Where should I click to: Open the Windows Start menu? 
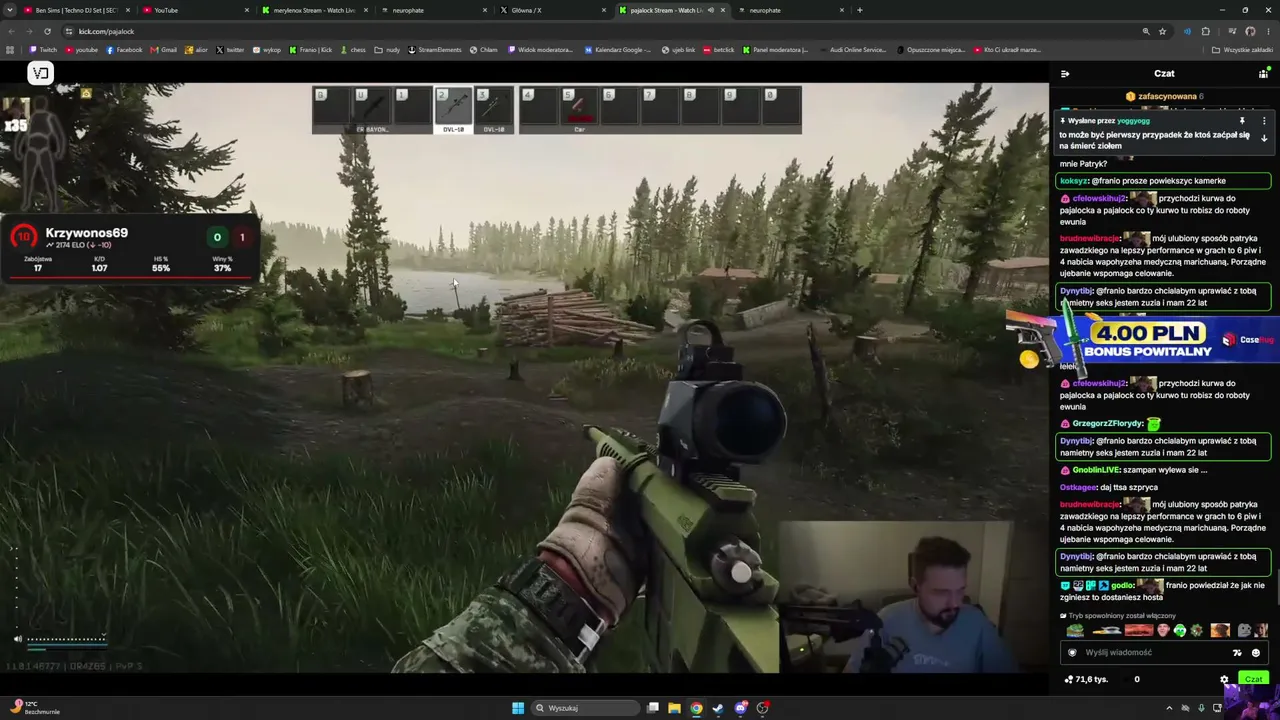(x=517, y=708)
